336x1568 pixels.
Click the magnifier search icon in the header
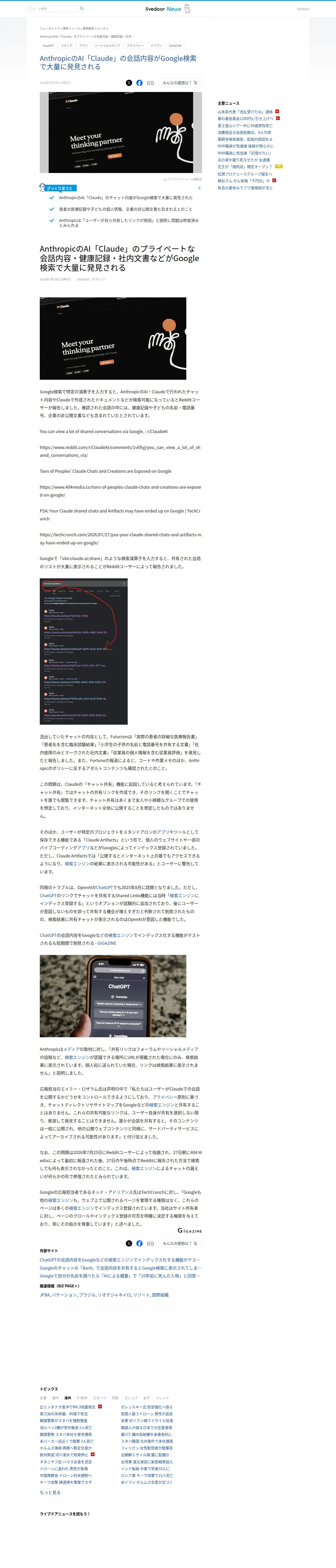point(82,9)
